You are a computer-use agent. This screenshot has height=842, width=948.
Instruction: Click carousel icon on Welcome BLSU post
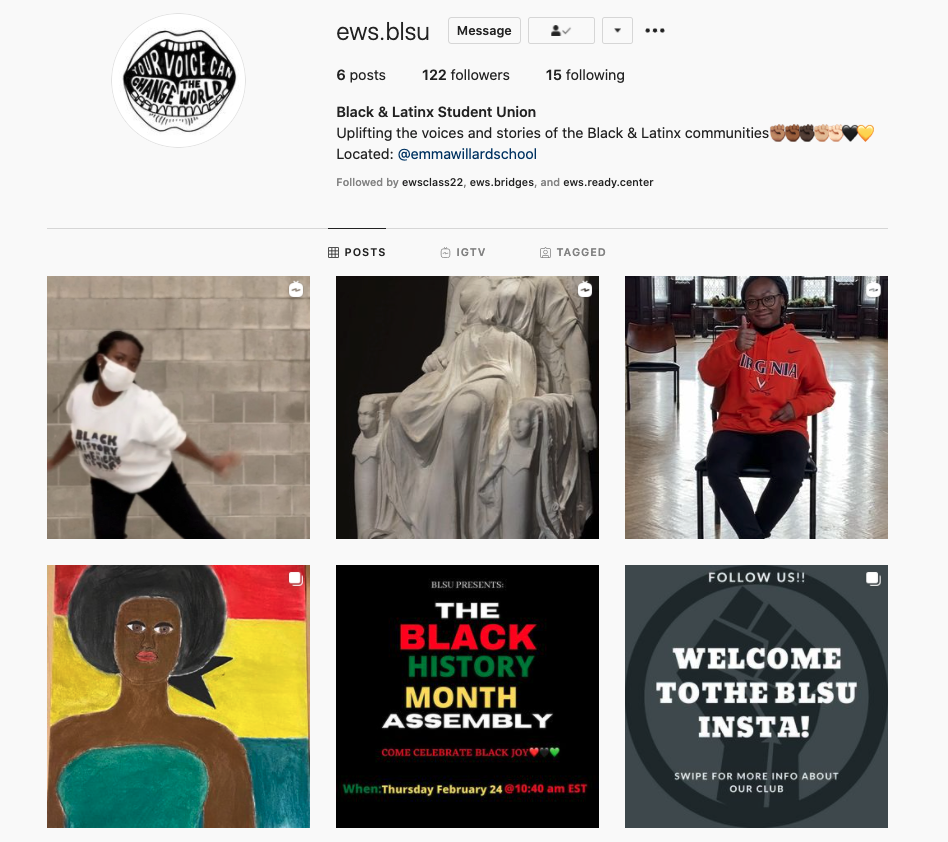[x=874, y=578]
